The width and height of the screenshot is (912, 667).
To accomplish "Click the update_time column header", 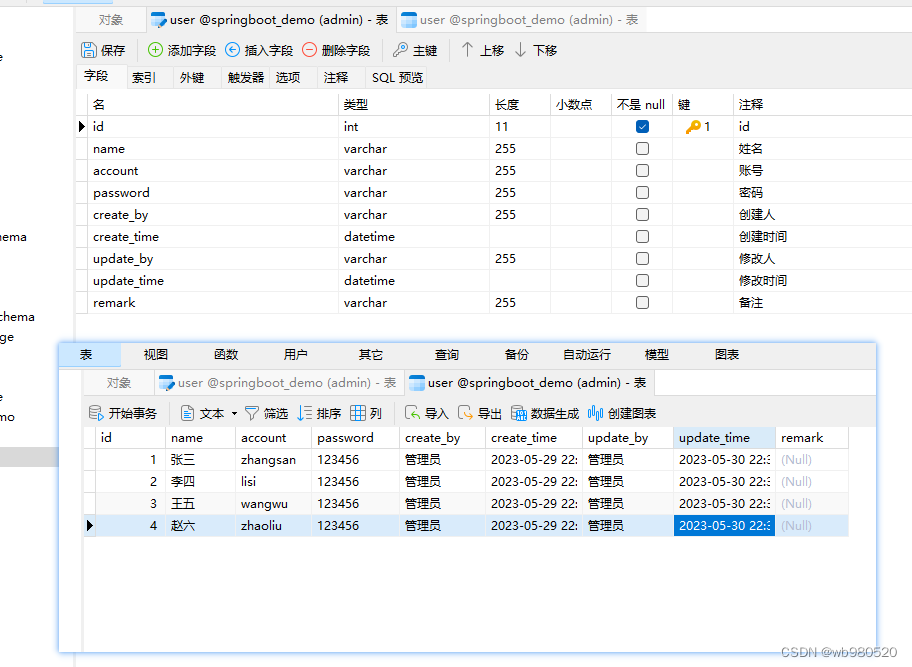I will (724, 438).
